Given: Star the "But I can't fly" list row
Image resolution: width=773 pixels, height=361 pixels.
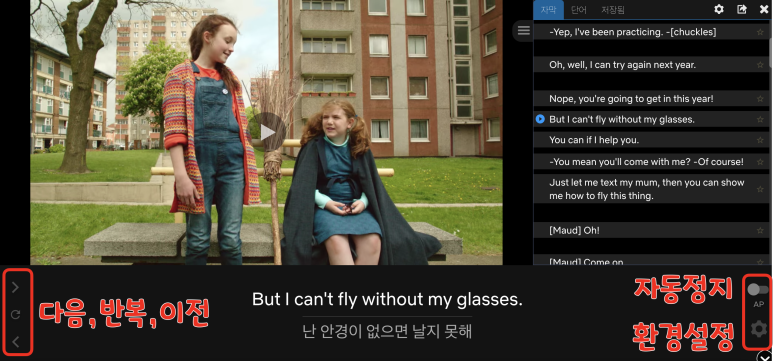Looking at the screenshot, I should 760,119.
